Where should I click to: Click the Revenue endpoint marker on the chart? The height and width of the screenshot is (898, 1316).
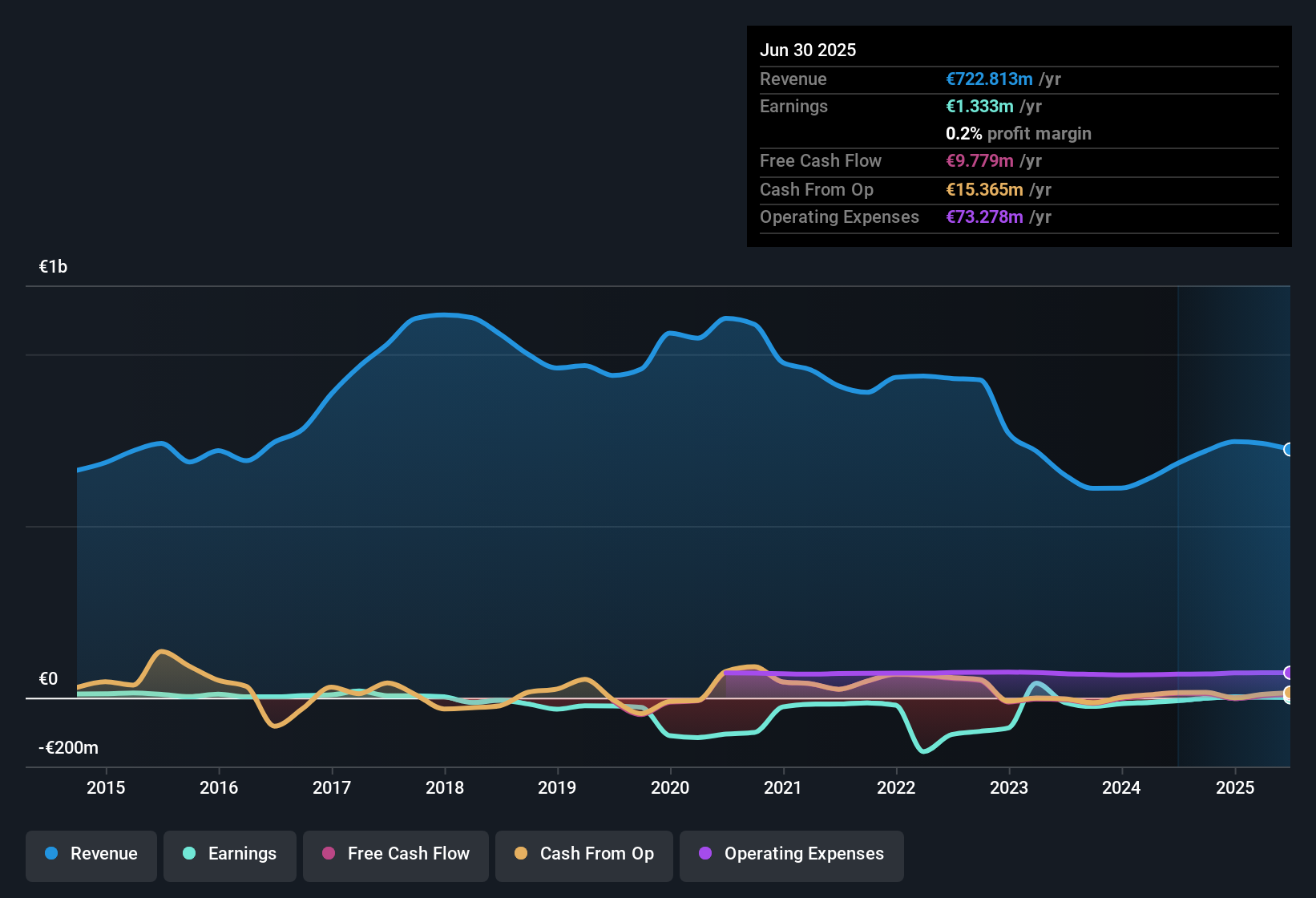(x=1288, y=449)
